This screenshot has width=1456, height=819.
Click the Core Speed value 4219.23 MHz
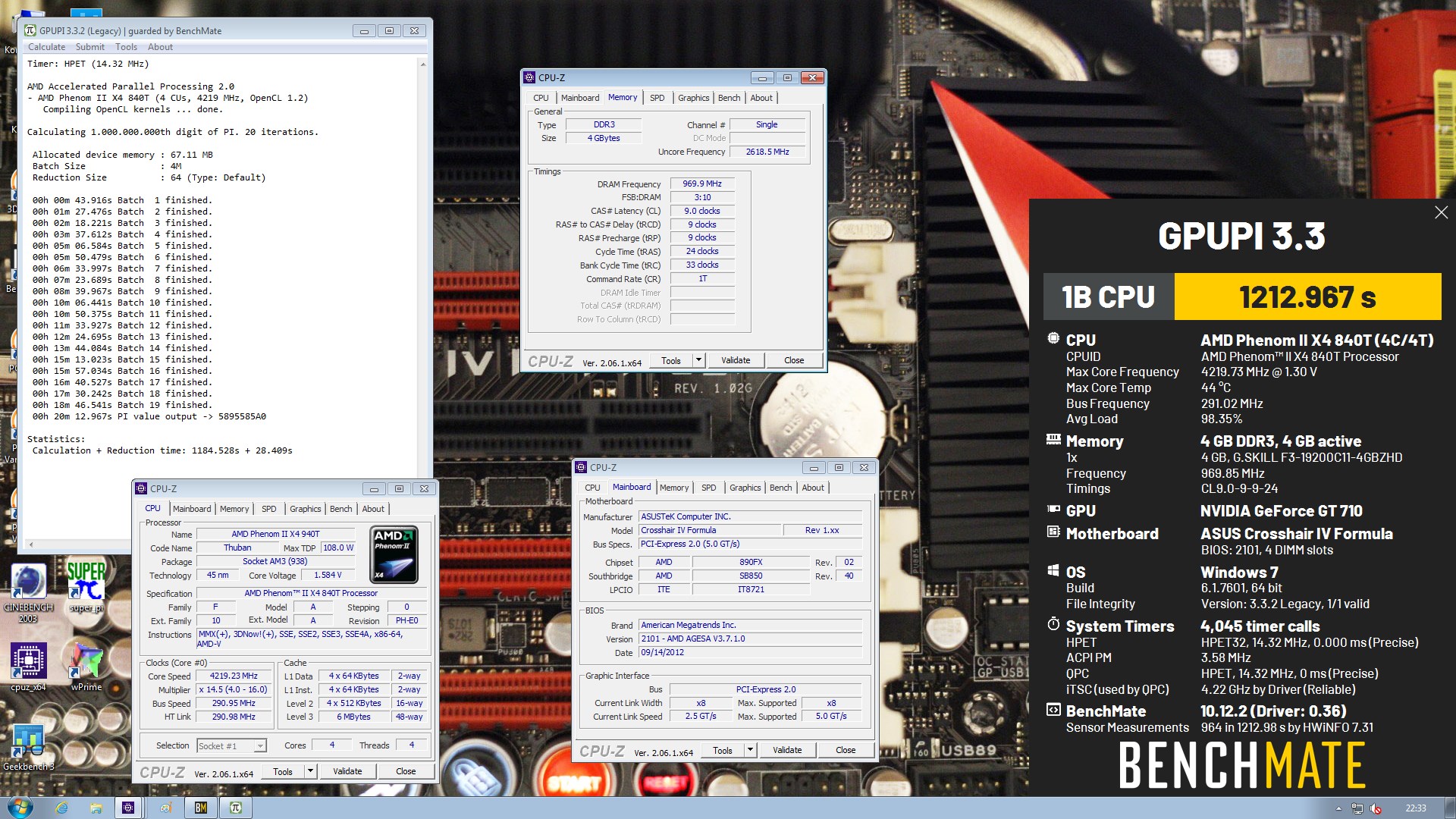point(234,676)
